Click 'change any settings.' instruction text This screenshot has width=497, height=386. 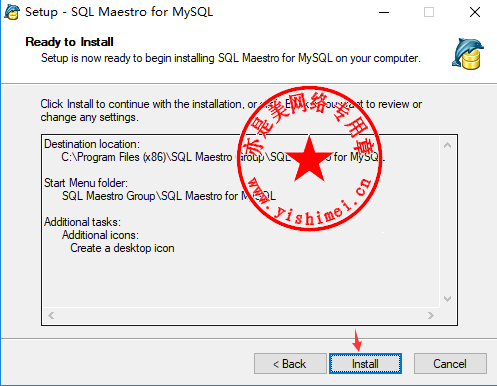coord(89,117)
